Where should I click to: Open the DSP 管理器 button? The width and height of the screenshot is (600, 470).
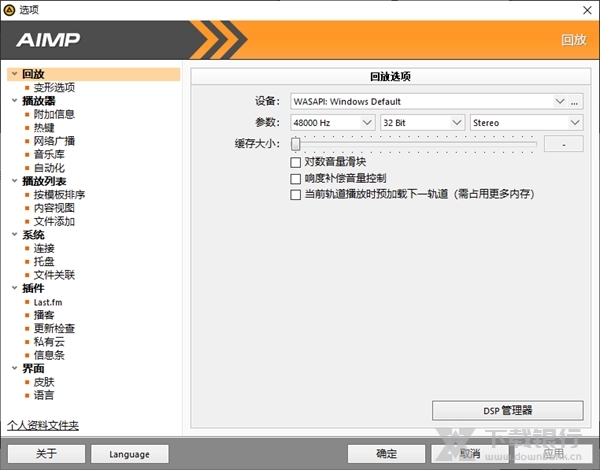coord(508,411)
